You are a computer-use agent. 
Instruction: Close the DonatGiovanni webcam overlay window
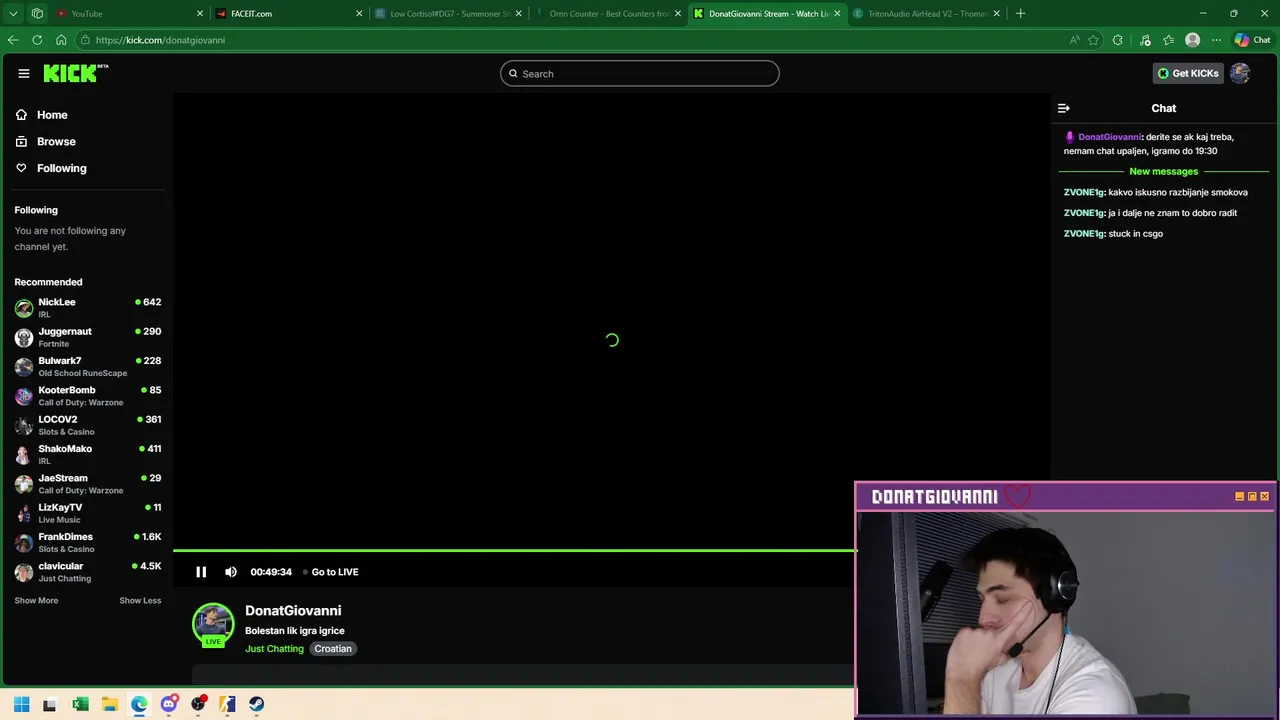pos(1264,496)
